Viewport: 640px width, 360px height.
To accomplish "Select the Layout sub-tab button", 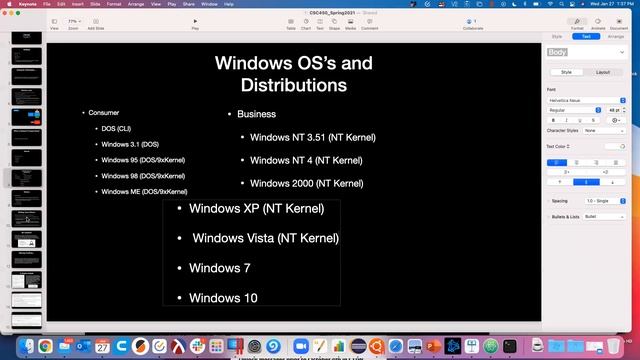I will tap(602, 72).
